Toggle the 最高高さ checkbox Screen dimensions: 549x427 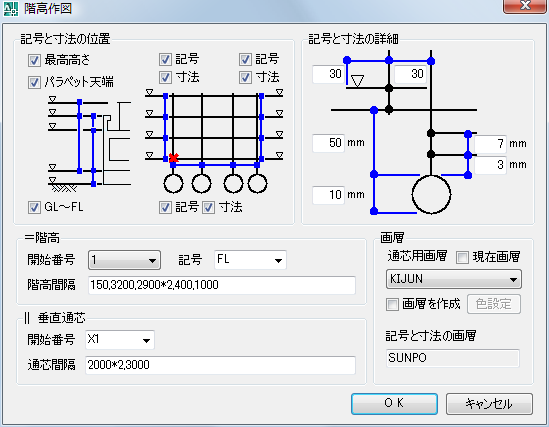(x=34, y=60)
